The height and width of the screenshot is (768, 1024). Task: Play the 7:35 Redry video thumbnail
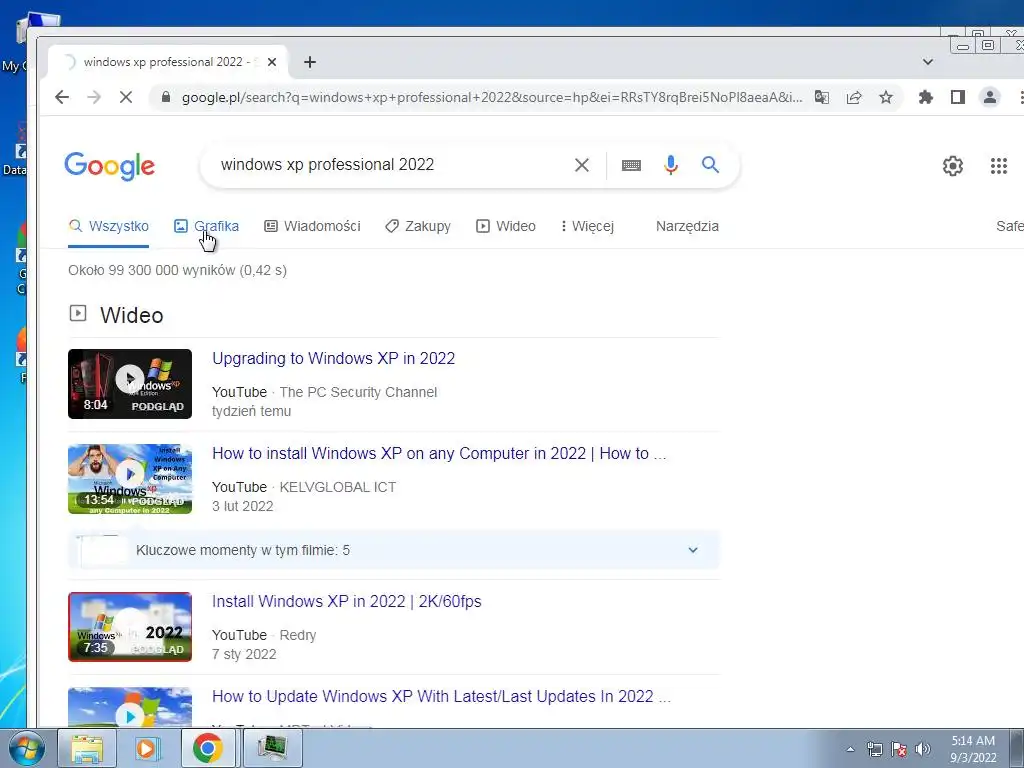[x=130, y=627]
